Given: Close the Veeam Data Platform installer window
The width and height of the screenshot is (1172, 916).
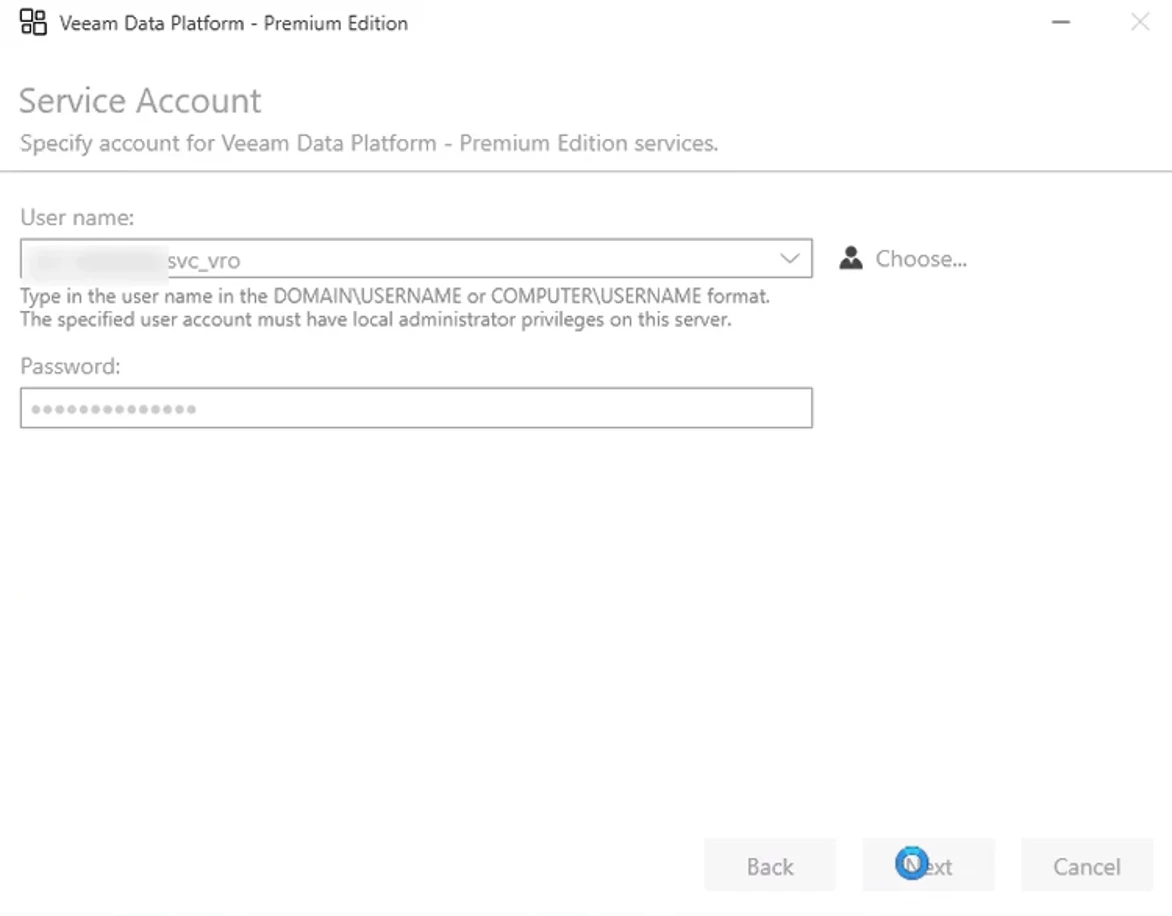Looking at the screenshot, I should 1140,22.
